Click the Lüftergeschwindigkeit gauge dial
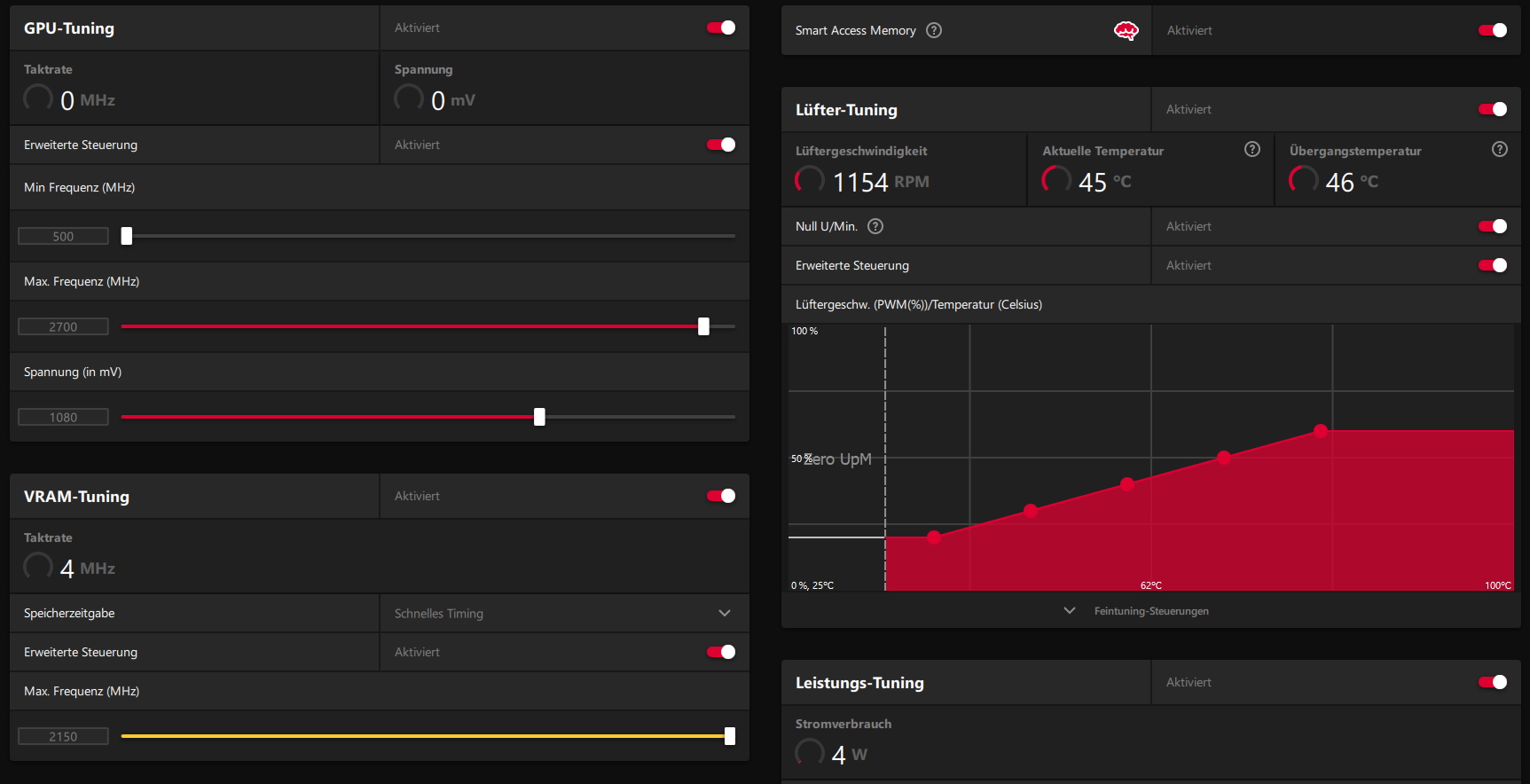 tap(810, 180)
